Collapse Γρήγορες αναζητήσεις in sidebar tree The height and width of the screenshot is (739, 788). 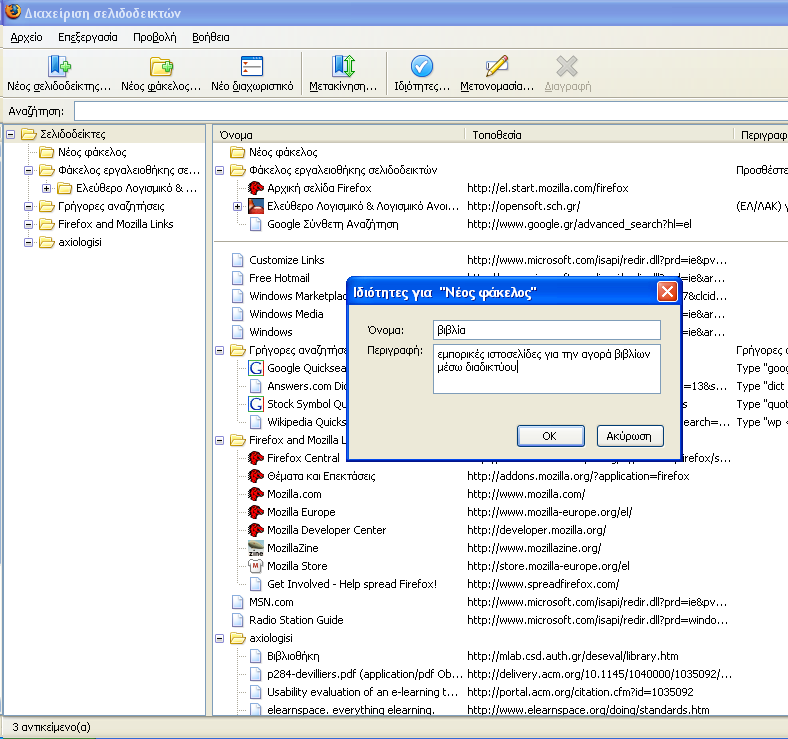pyautogui.click(x=29, y=206)
